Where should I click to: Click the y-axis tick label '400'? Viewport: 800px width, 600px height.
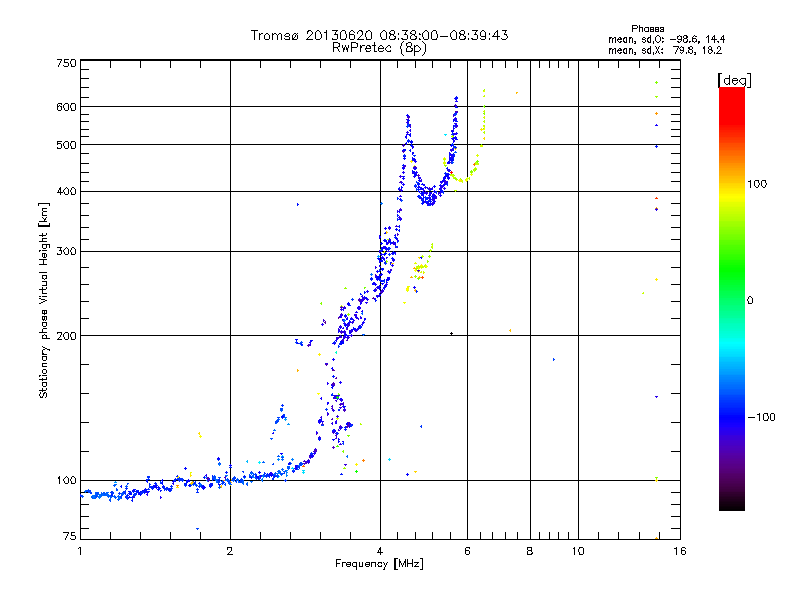pos(67,192)
